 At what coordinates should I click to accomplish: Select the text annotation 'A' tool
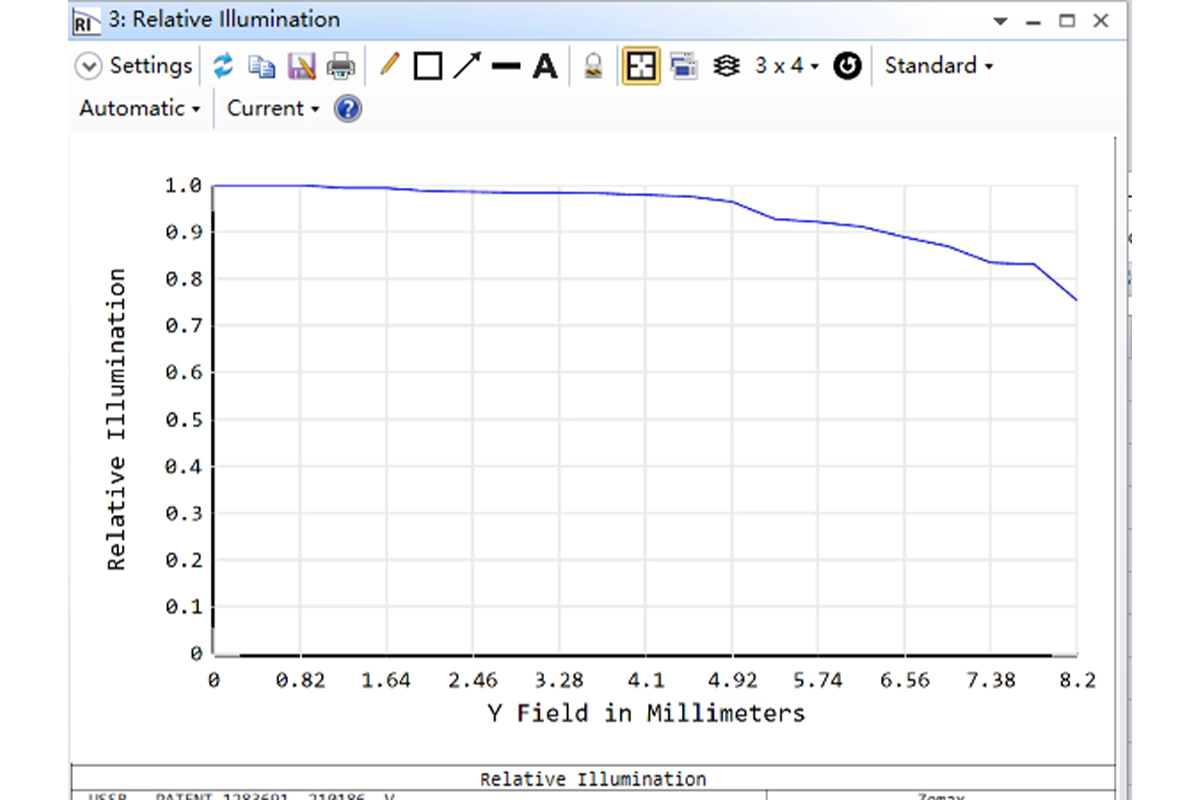tap(545, 67)
